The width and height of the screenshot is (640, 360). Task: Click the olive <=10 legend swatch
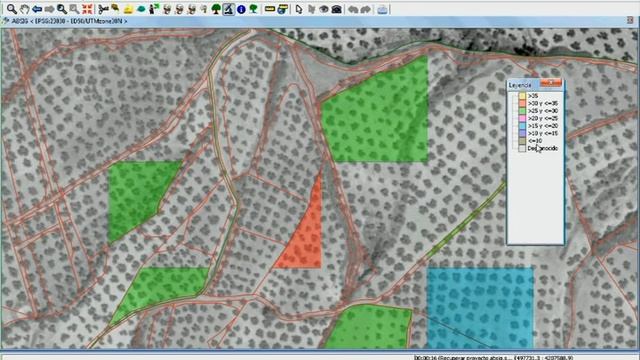(x=522, y=141)
